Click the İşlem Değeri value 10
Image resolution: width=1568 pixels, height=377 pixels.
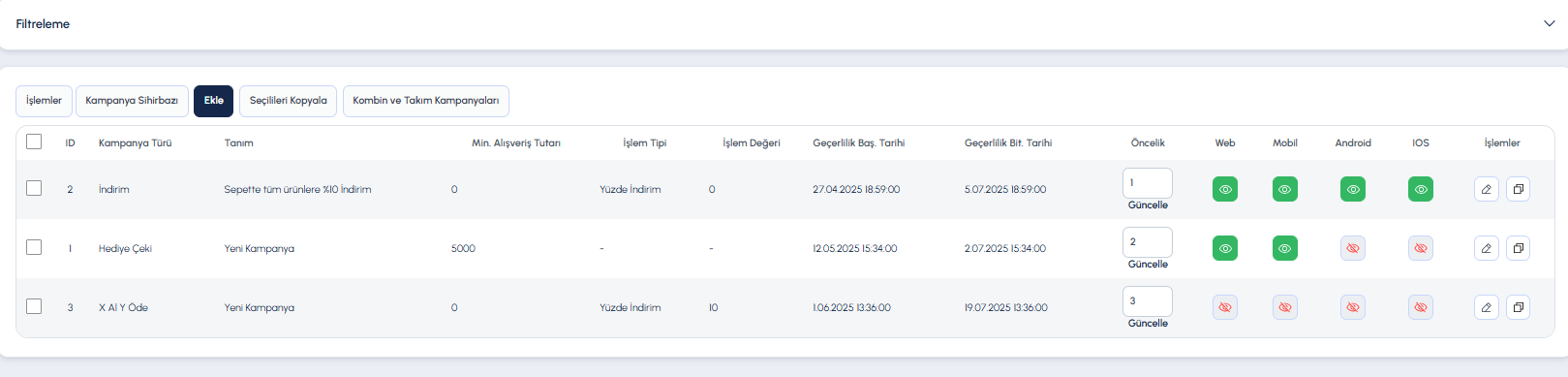click(x=713, y=307)
